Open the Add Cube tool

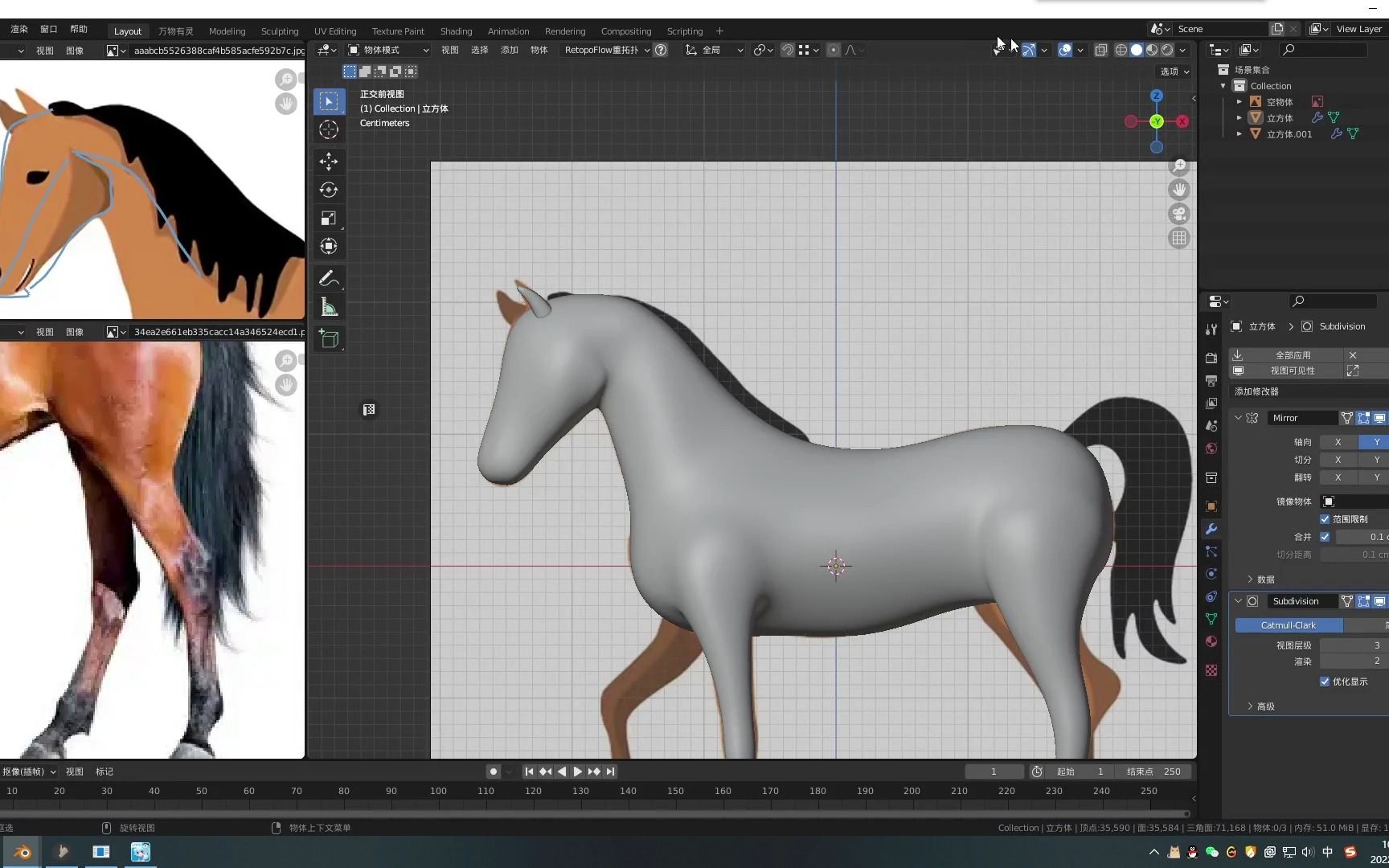[329, 338]
